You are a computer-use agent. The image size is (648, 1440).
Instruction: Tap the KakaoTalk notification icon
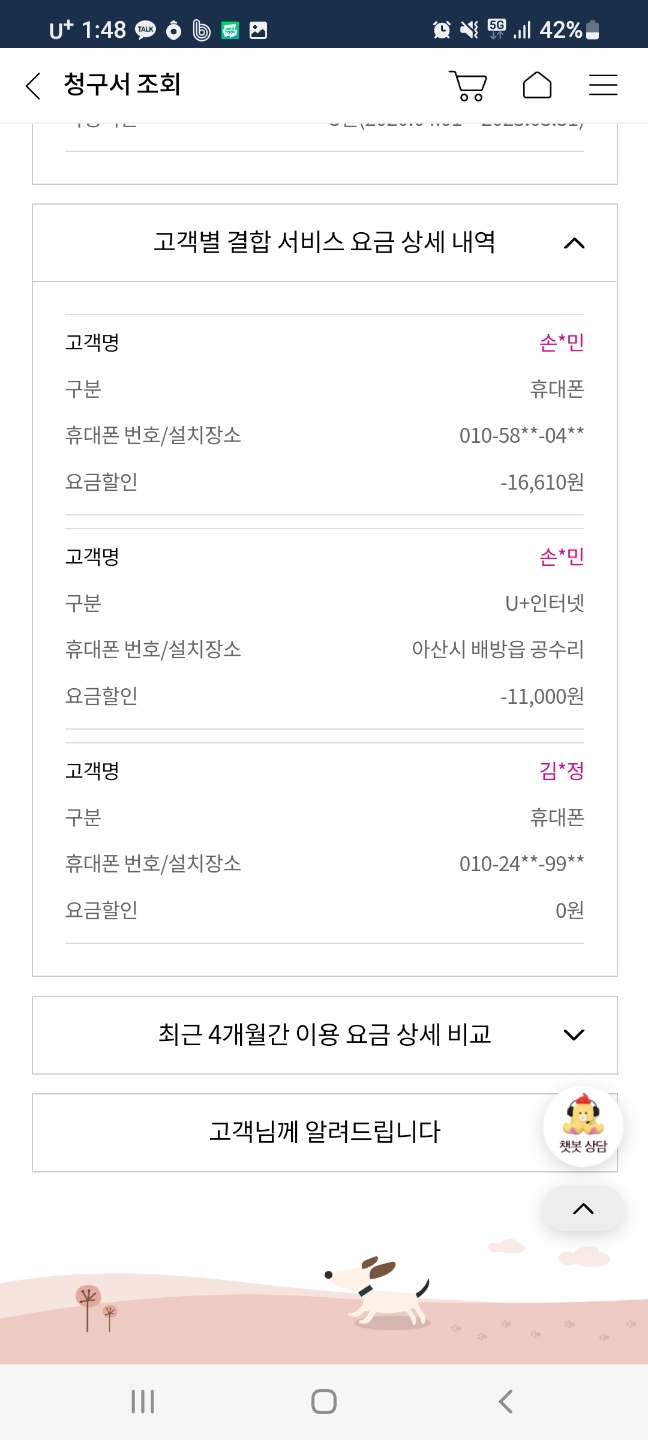tap(145, 30)
